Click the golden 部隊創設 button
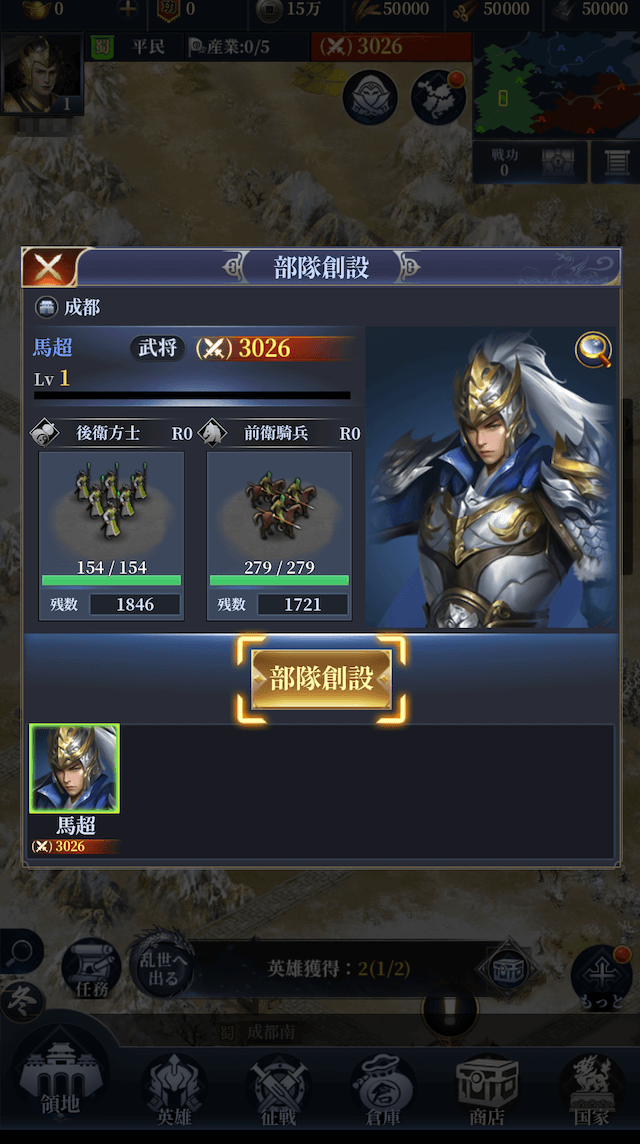 pyautogui.click(x=321, y=679)
